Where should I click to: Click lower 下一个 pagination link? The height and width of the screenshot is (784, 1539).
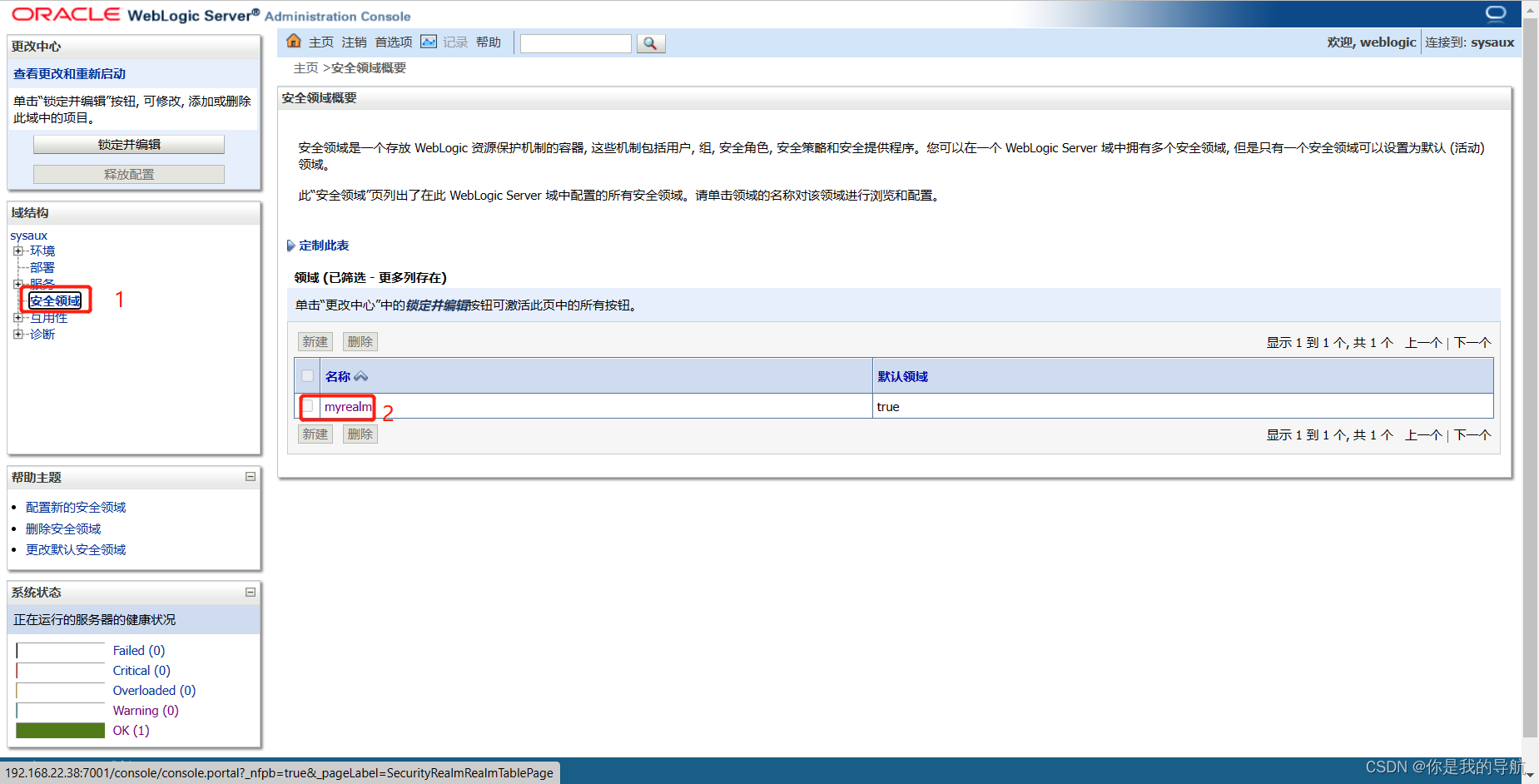1472,435
